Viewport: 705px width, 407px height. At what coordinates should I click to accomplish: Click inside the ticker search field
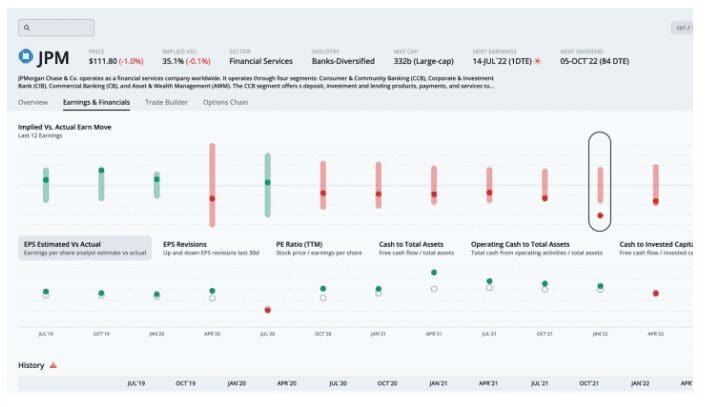pyautogui.click(x=60, y=28)
